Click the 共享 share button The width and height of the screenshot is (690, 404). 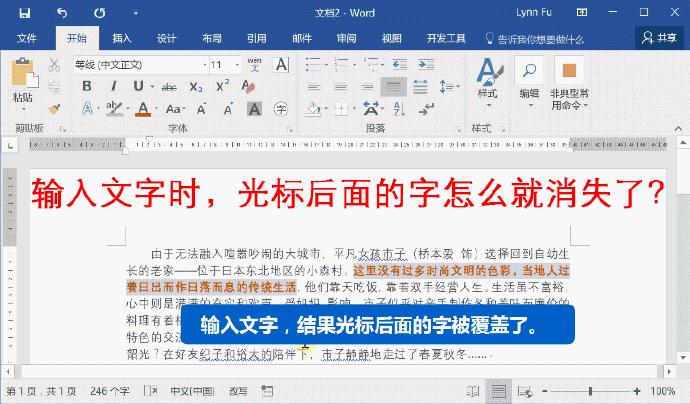click(x=659, y=38)
